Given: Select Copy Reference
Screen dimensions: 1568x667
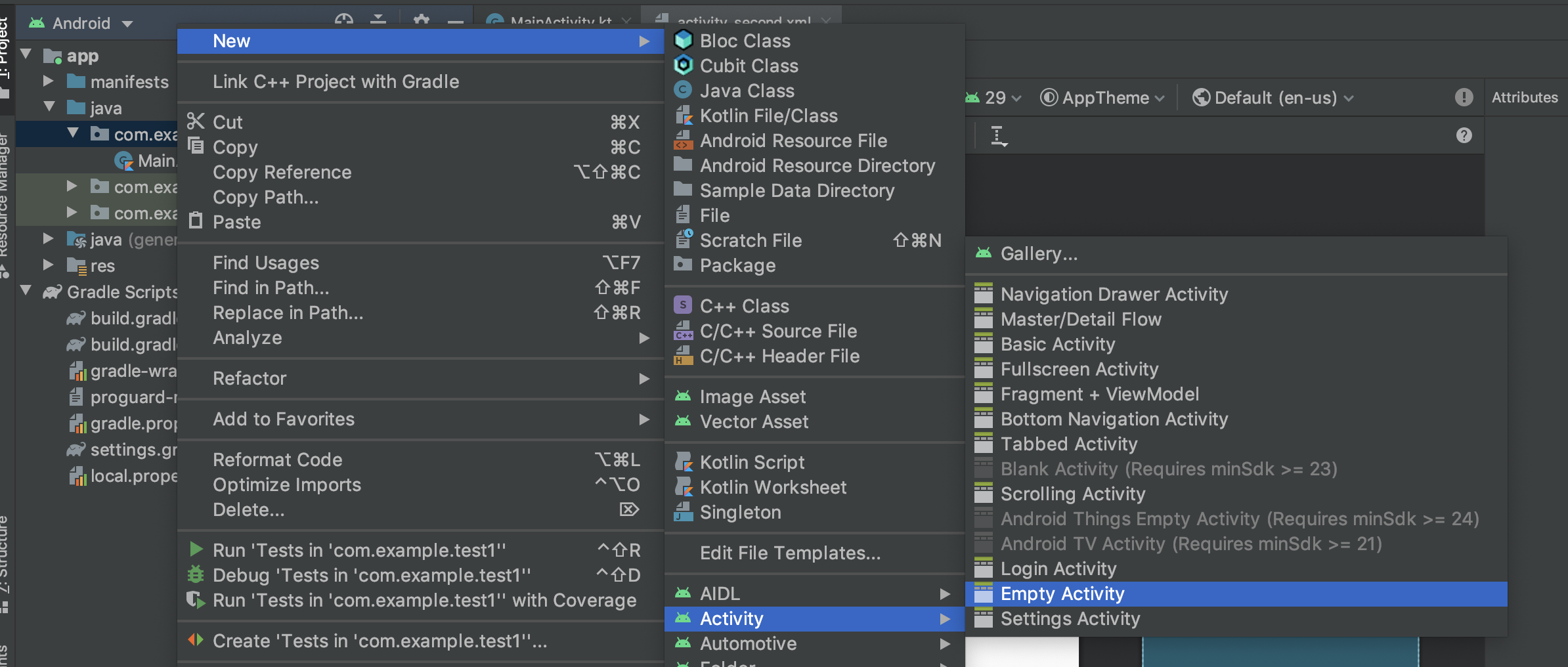Looking at the screenshot, I should pos(420,173).
